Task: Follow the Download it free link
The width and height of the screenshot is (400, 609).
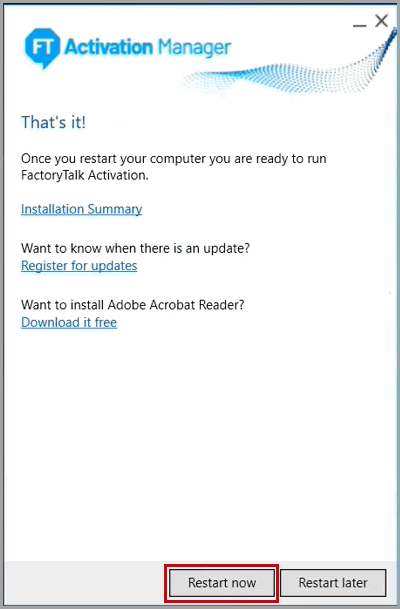Action: tap(69, 322)
